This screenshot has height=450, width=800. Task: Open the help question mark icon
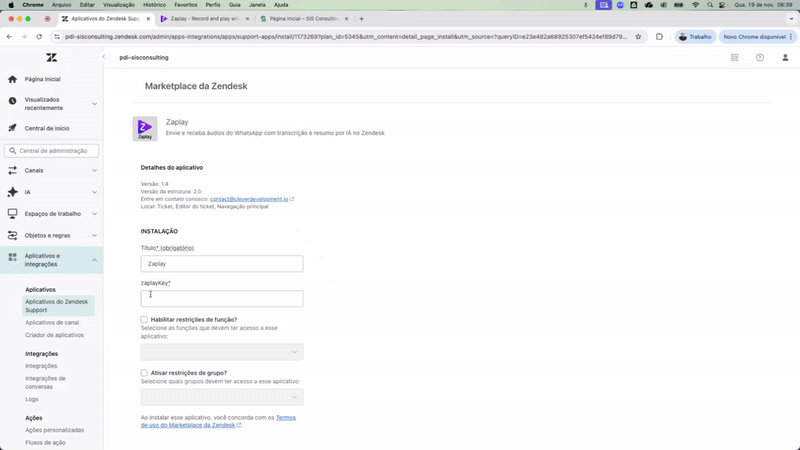coord(760,58)
